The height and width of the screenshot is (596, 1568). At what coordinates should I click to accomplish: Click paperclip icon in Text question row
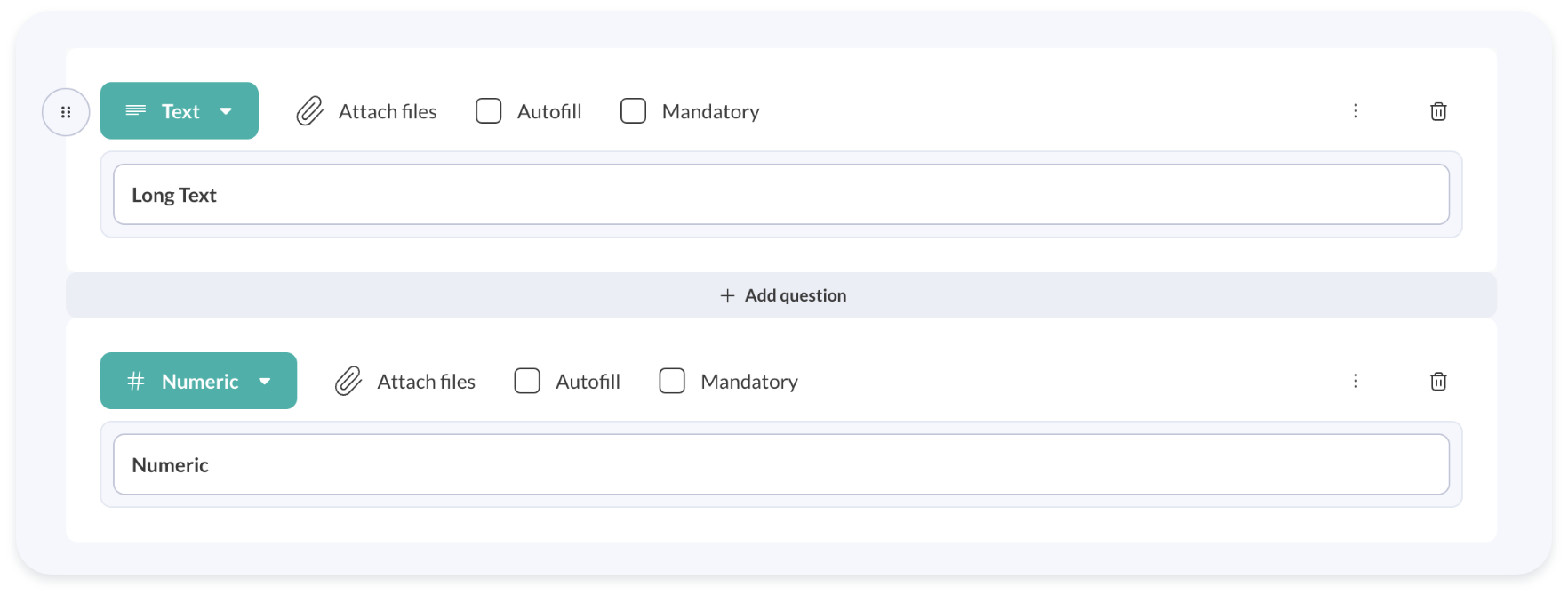point(309,111)
